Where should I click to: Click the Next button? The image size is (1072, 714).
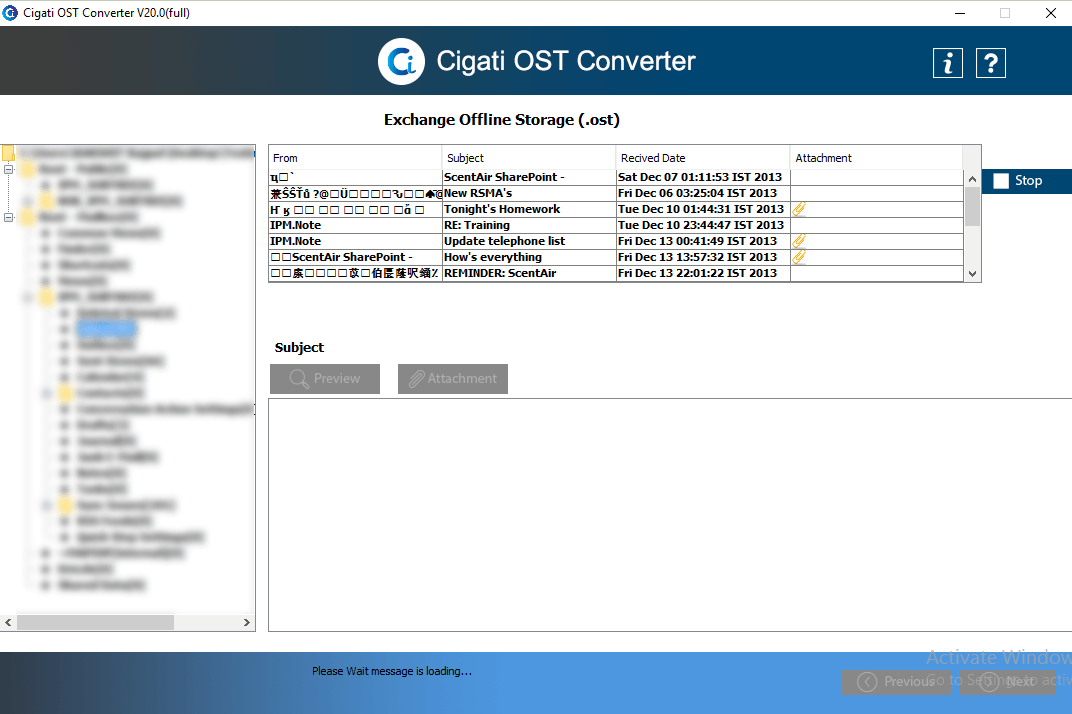point(1008,682)
